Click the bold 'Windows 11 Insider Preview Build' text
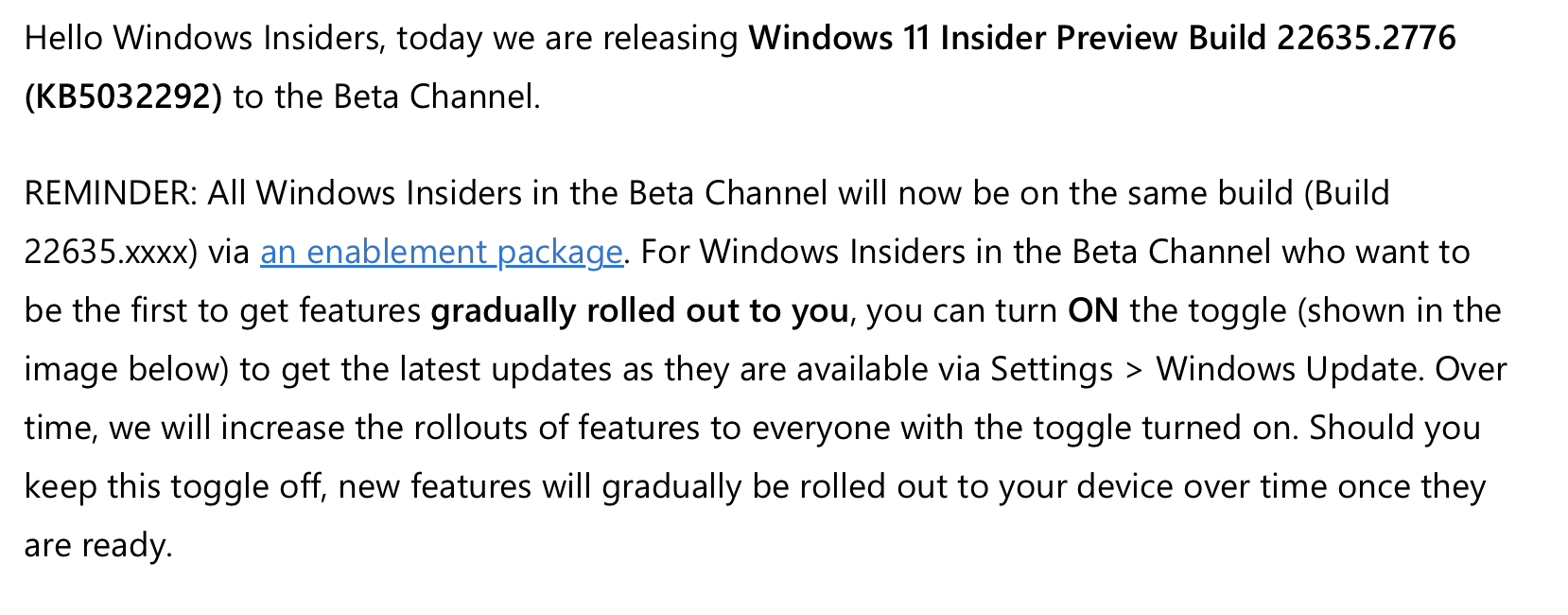The width and height of the screenshot is (1568, 615). (x=1007, y=39)
